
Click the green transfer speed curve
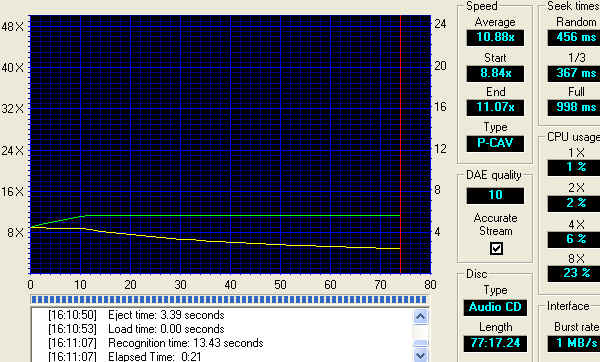tap(241, 215)
